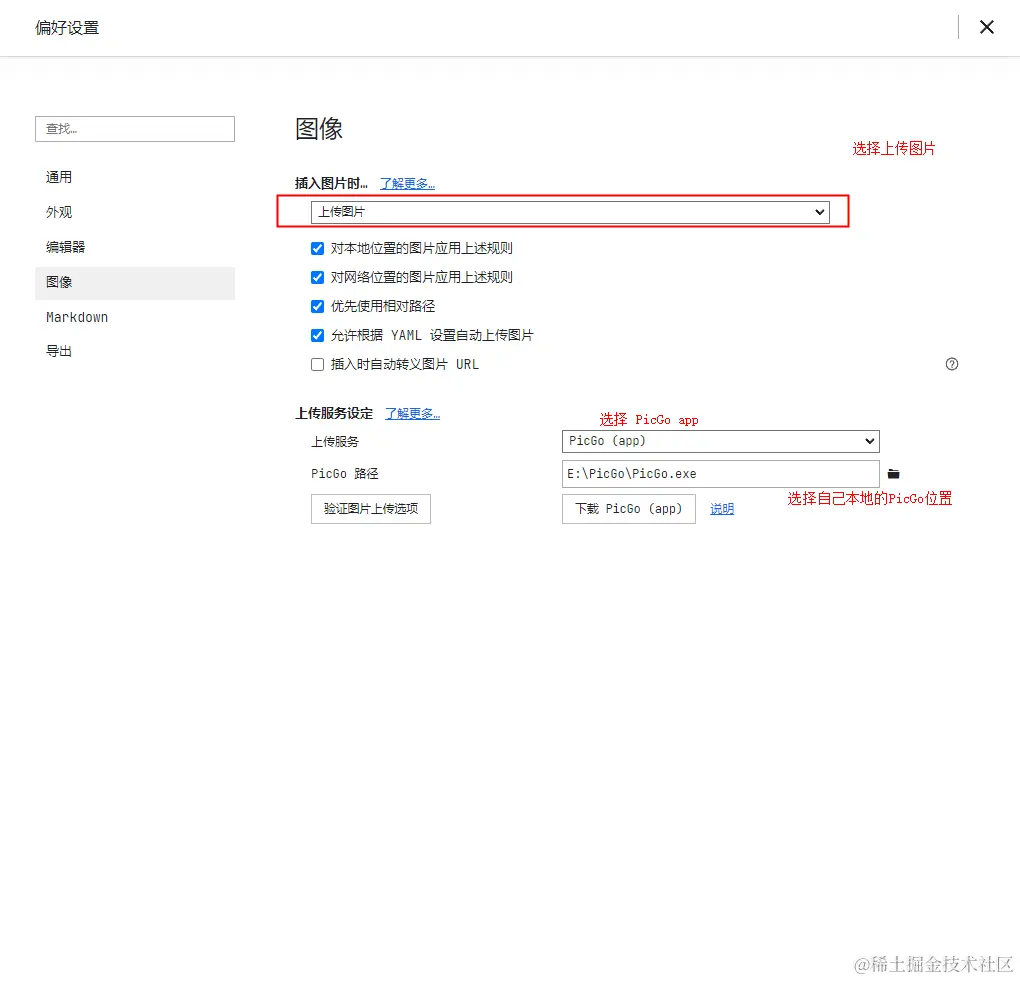Close the preferences dialog
1020x981 pixels.
click(x=986, y=27)
